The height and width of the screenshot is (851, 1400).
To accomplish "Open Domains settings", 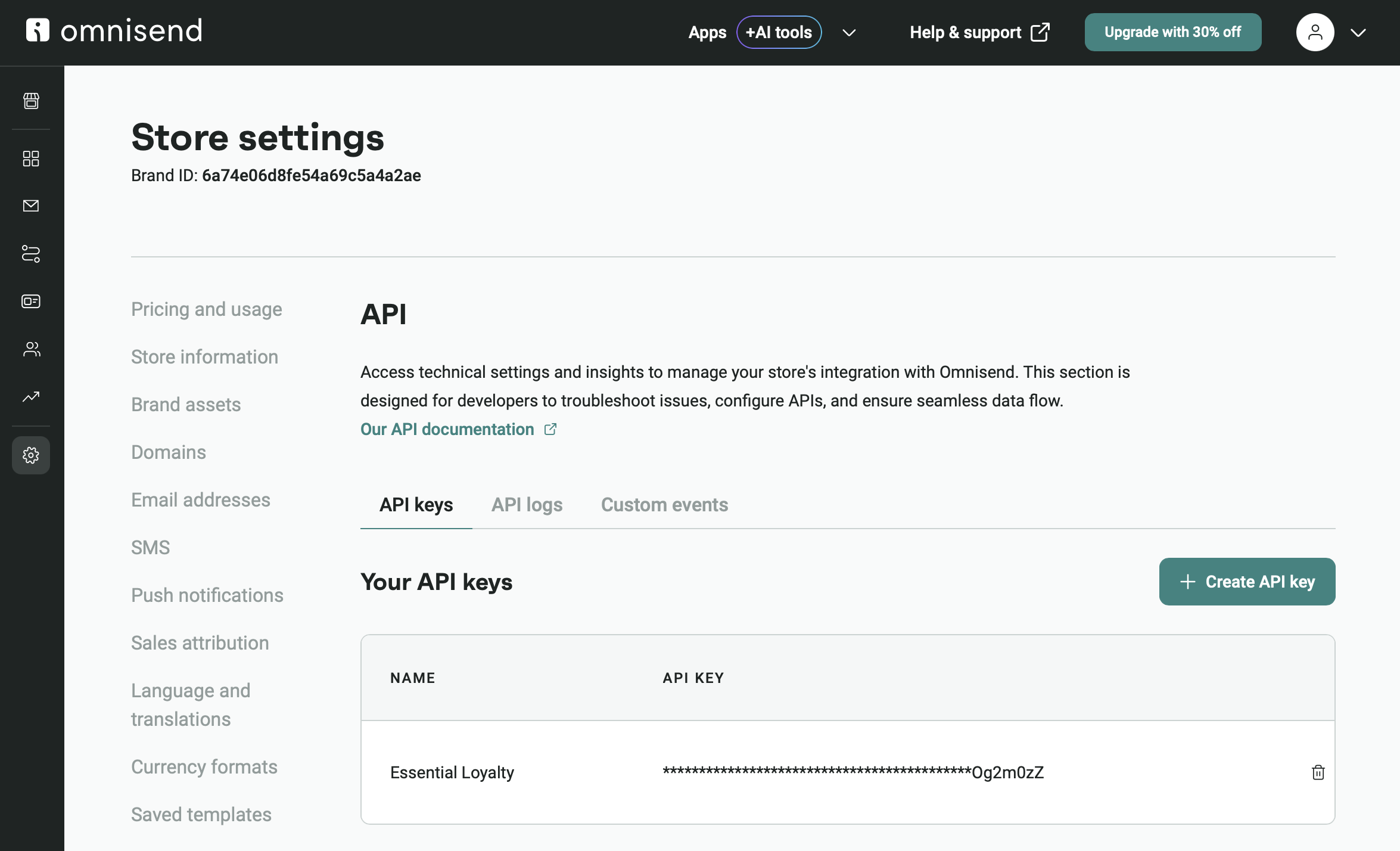I will (169, 452).
